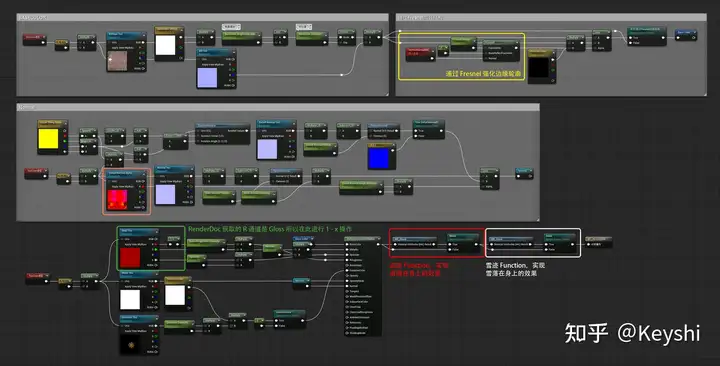
Task: Click white color preview right of white texture
Action: [175, 295]
